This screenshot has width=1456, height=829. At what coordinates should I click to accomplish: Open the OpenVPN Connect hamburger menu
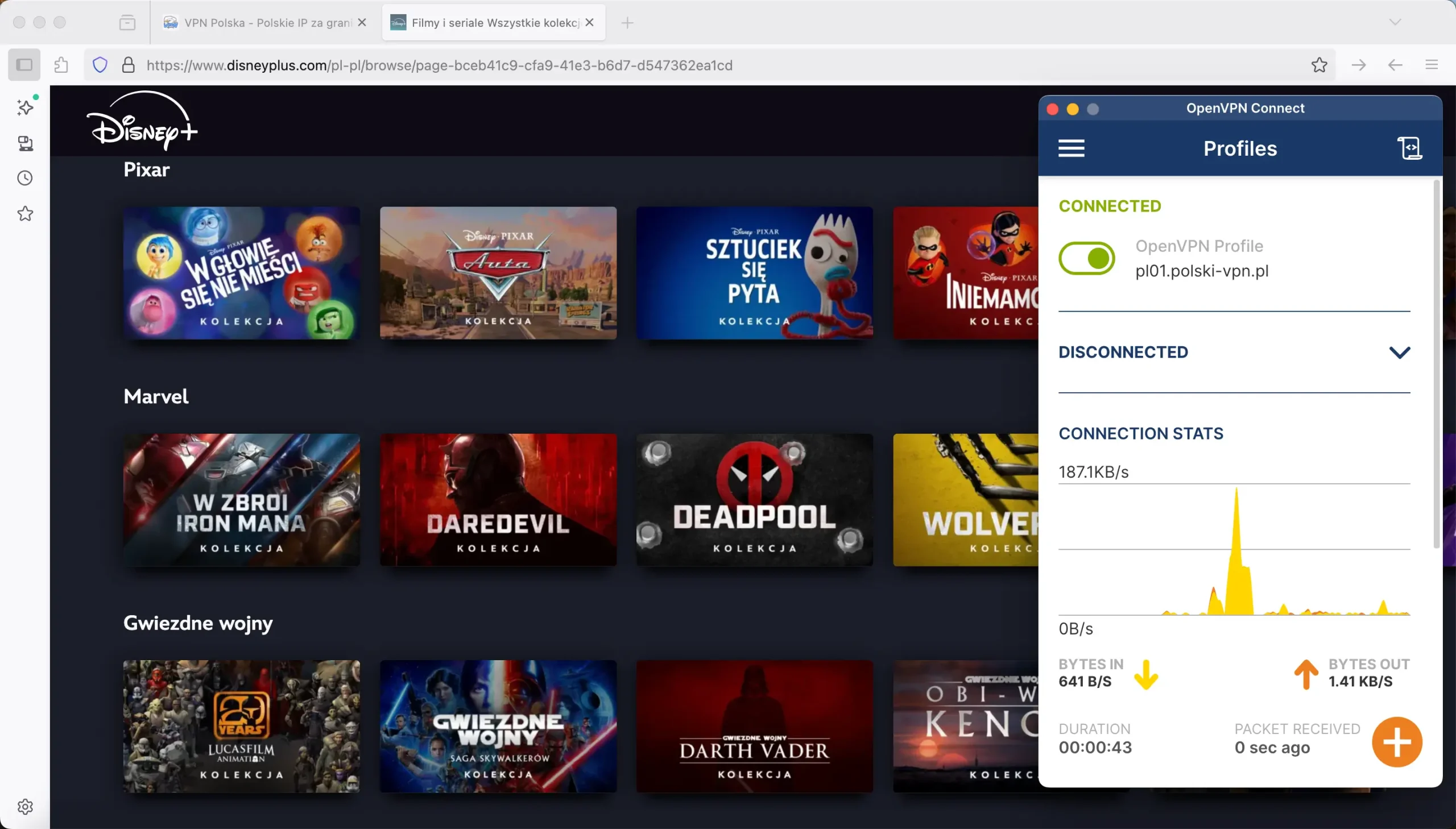[x=1071, y=147]
